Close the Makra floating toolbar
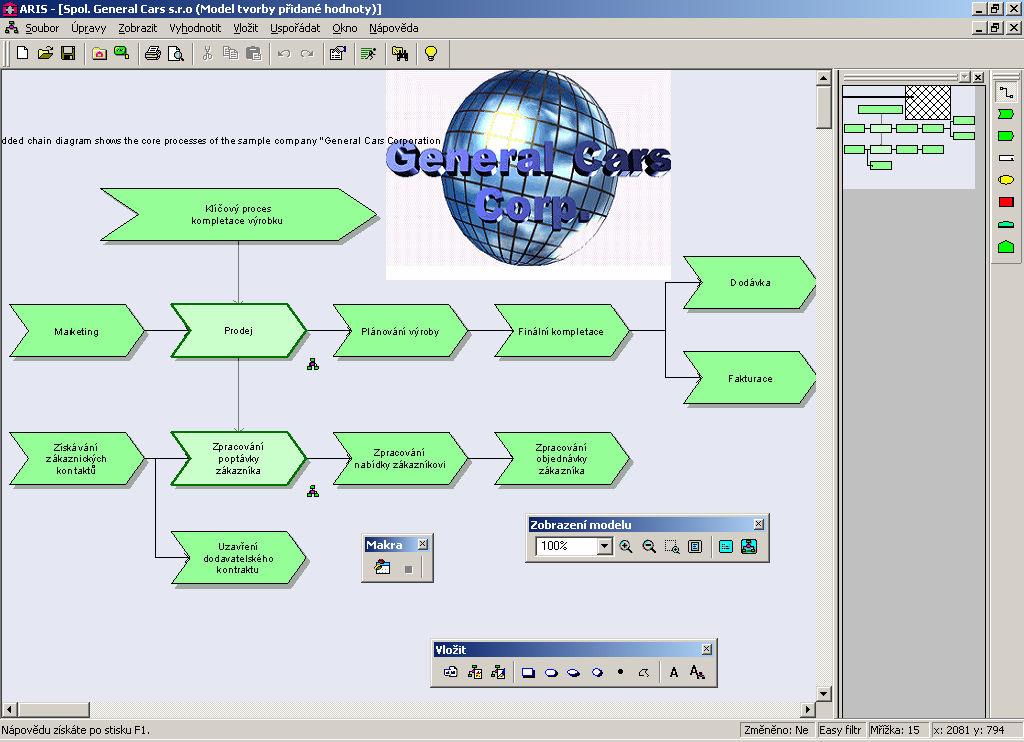The width and height of the screenshot is (1024, 742). click(x=423, y=543)
